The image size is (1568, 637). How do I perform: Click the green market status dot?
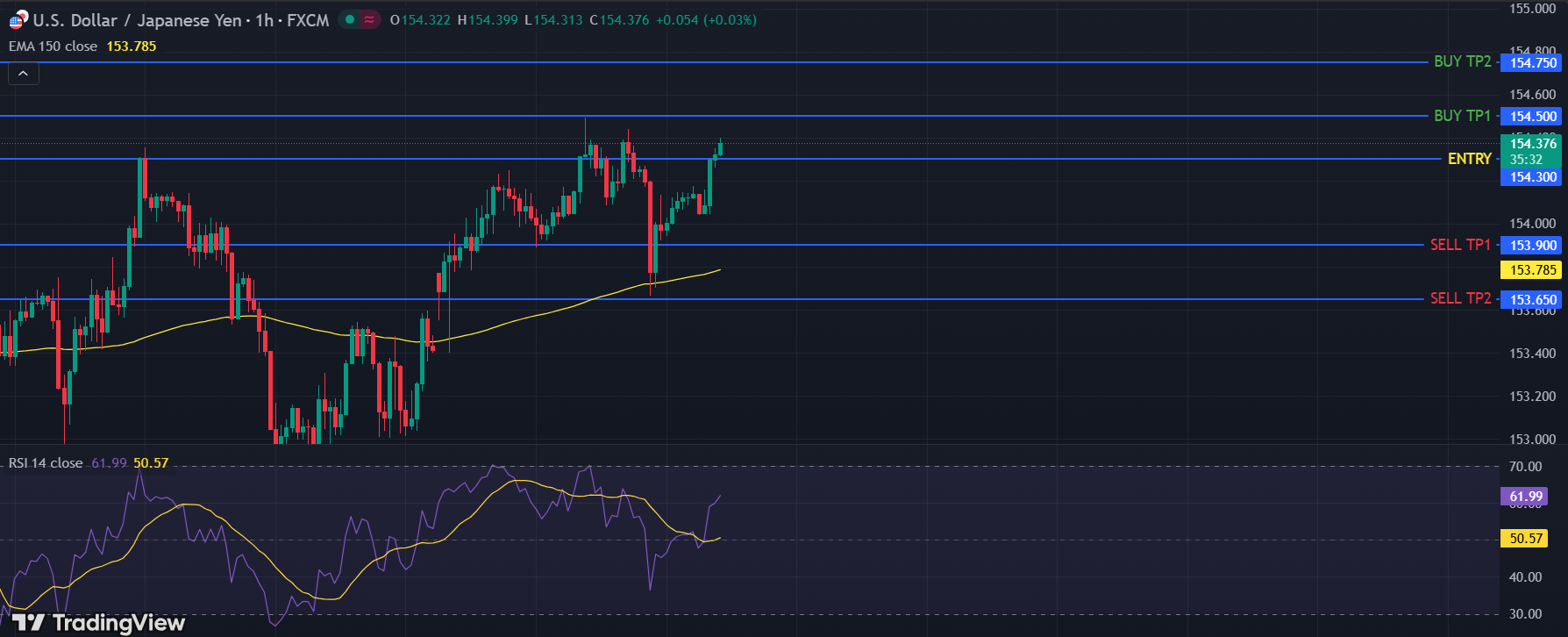tap(350, 19)
